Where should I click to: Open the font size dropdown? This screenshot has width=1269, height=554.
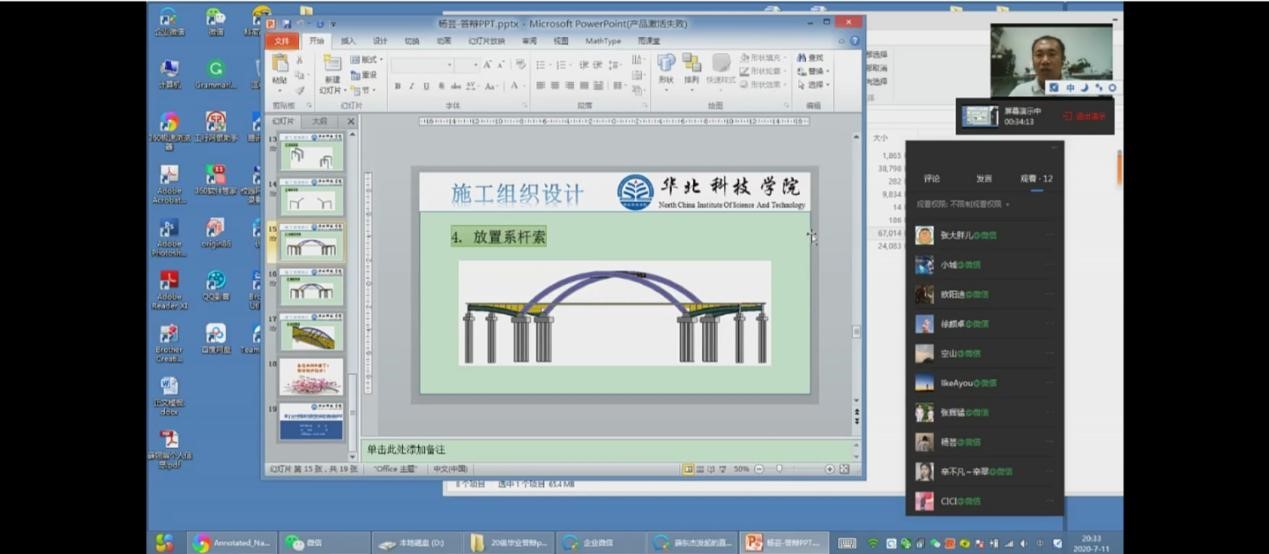coord(474,65)
